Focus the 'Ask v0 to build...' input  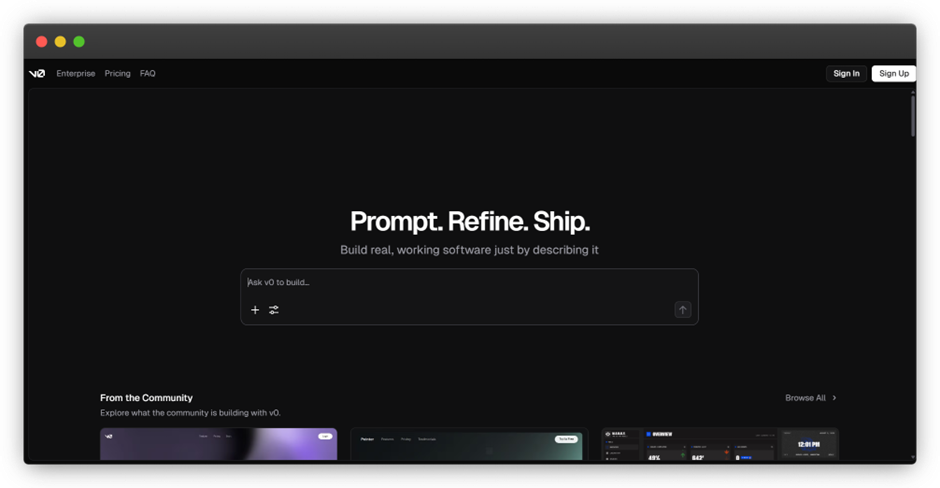coord(460,282)
